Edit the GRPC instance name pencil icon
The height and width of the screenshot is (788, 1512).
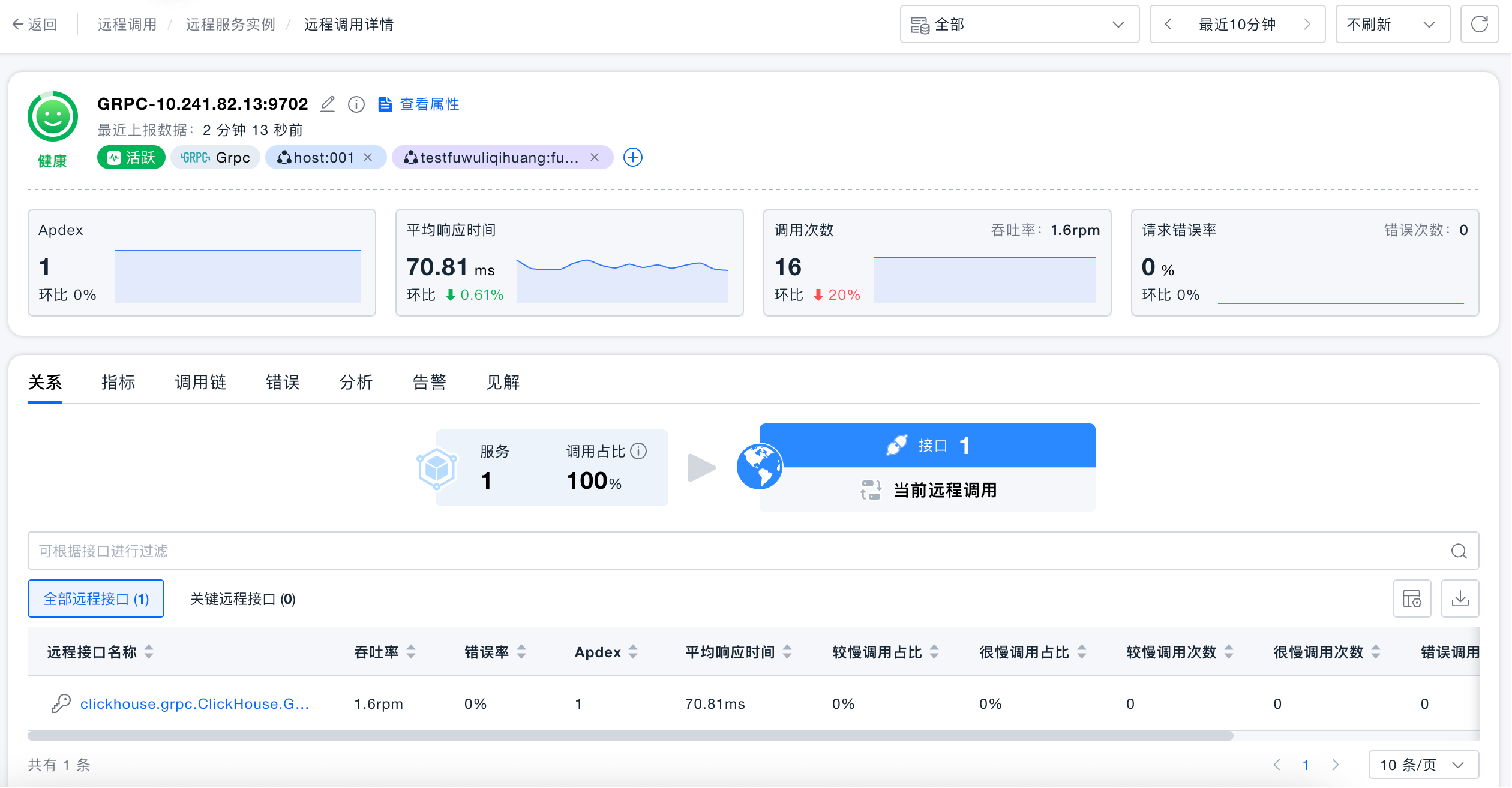pos(328,104)
